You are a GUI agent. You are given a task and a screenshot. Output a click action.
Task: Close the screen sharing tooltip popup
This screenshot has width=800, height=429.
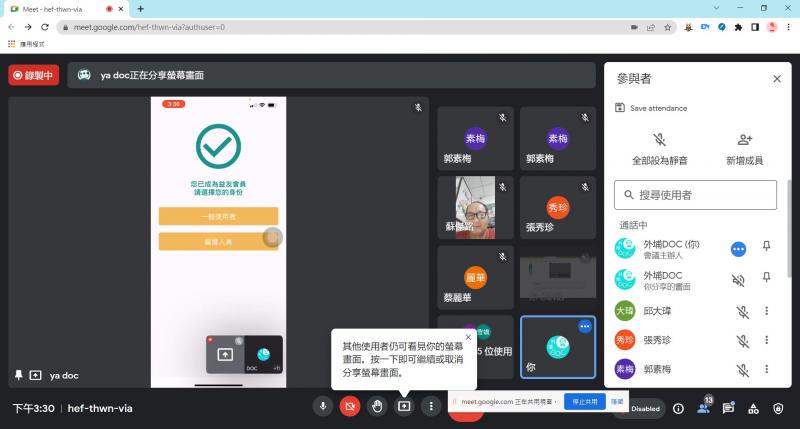[468, 337]
